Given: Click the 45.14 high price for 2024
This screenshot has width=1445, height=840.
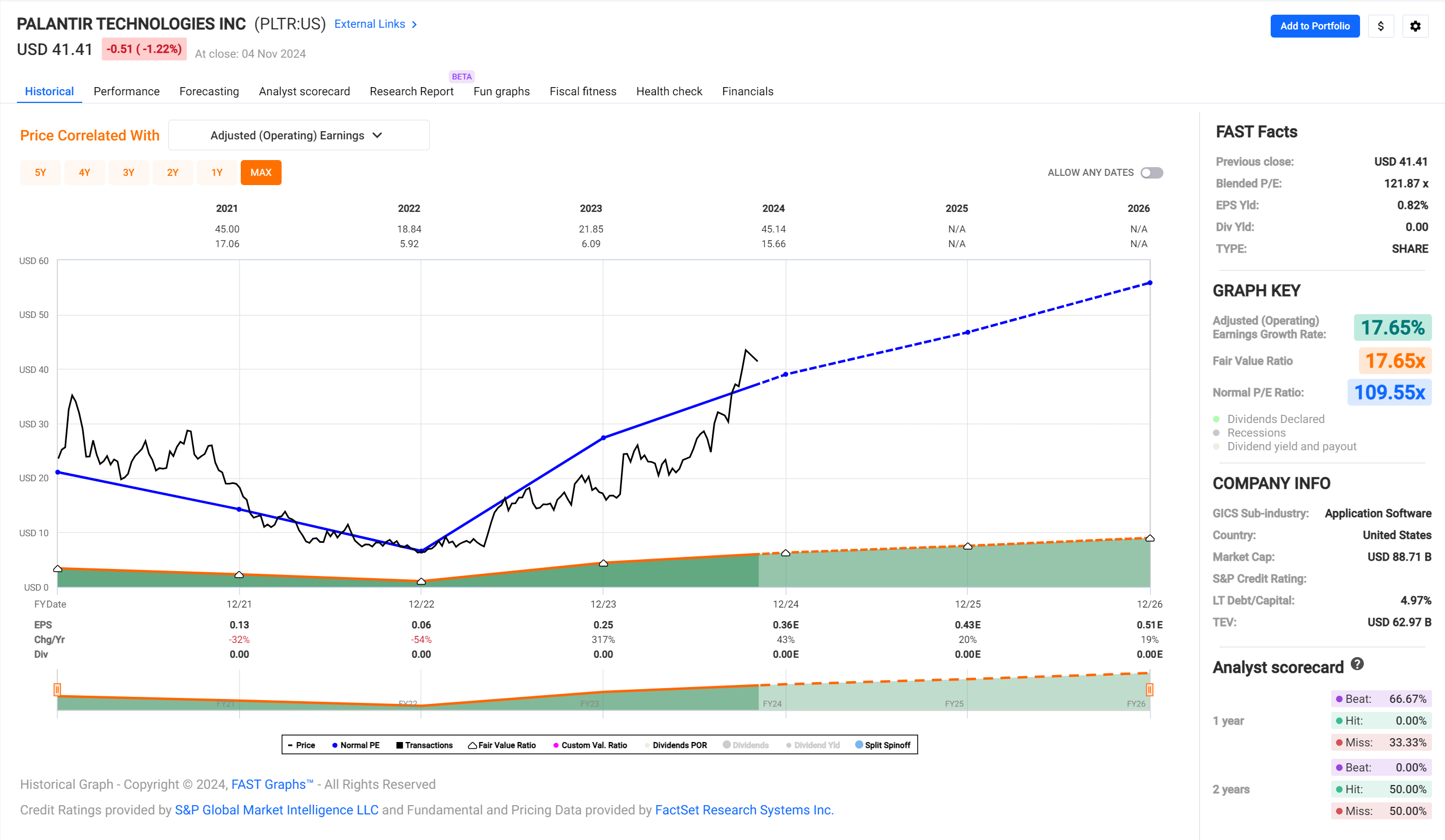Looking at the screenshot, I should click(x=773, y=229).
